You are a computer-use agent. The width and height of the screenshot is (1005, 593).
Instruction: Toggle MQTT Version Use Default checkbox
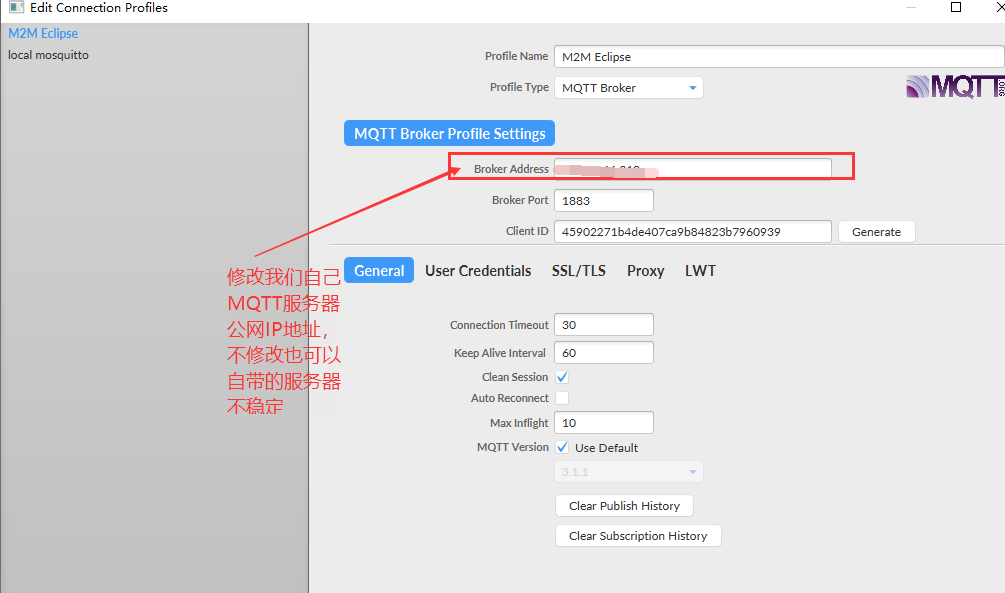coord(562,447)
